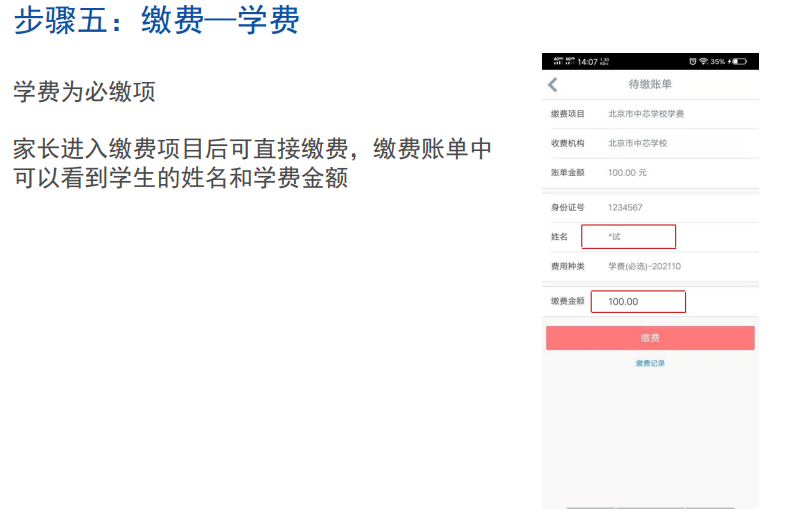This screenshot has width=797, height=517.
Task: Click the 14:07 clock in status bar
Action: [x=587, y=62]
